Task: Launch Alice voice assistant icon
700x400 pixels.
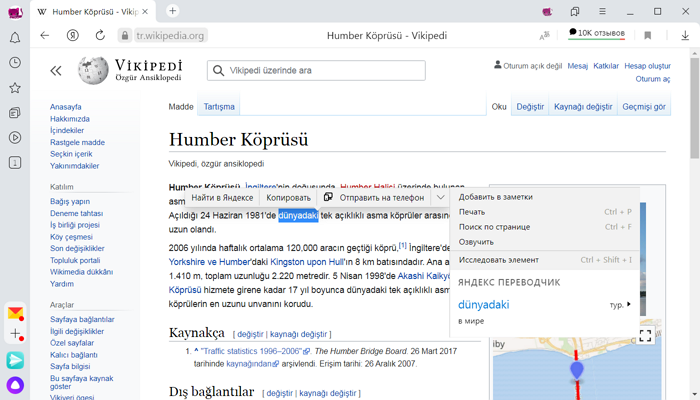Action: click(x=15, y=385)
